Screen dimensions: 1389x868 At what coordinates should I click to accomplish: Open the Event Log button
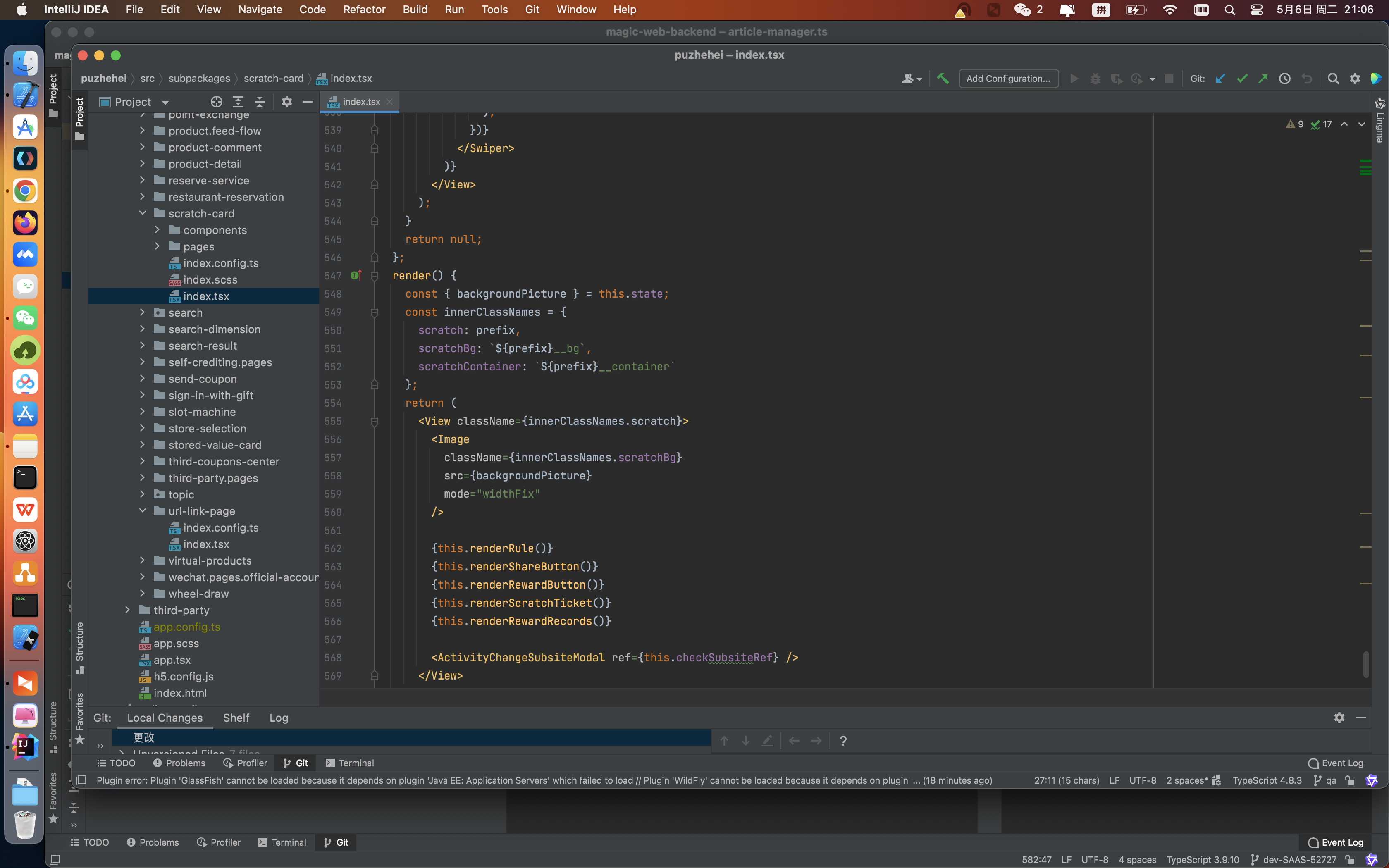point(1335,763)
